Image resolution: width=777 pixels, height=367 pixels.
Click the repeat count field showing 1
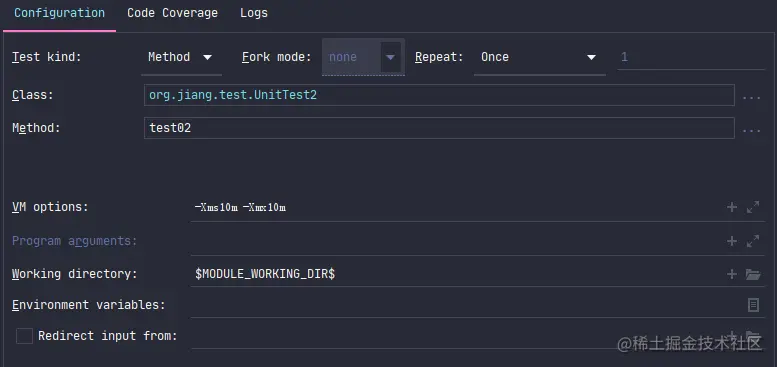(x=691, y=57)
